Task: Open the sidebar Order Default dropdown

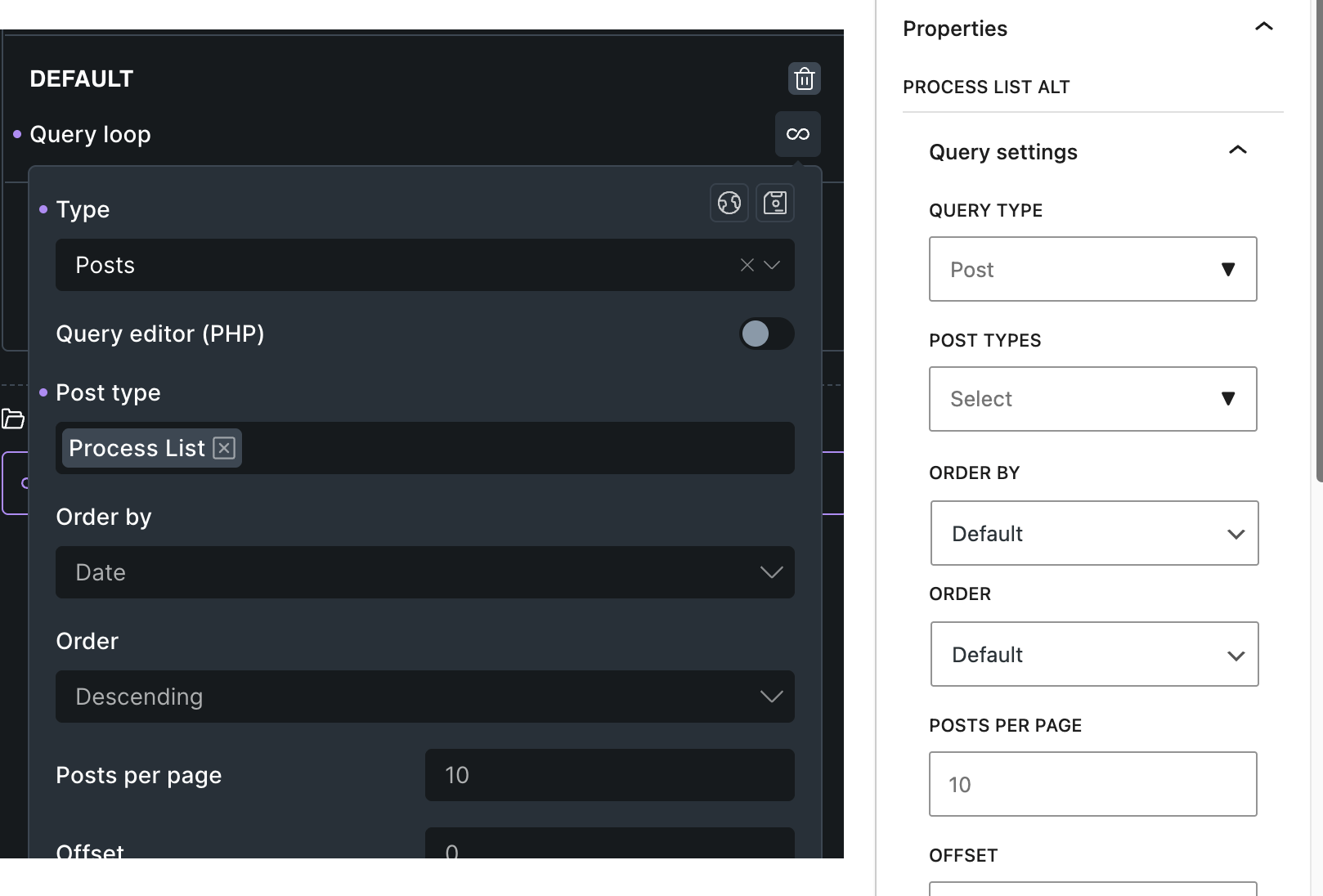Action: [1094, 654]
